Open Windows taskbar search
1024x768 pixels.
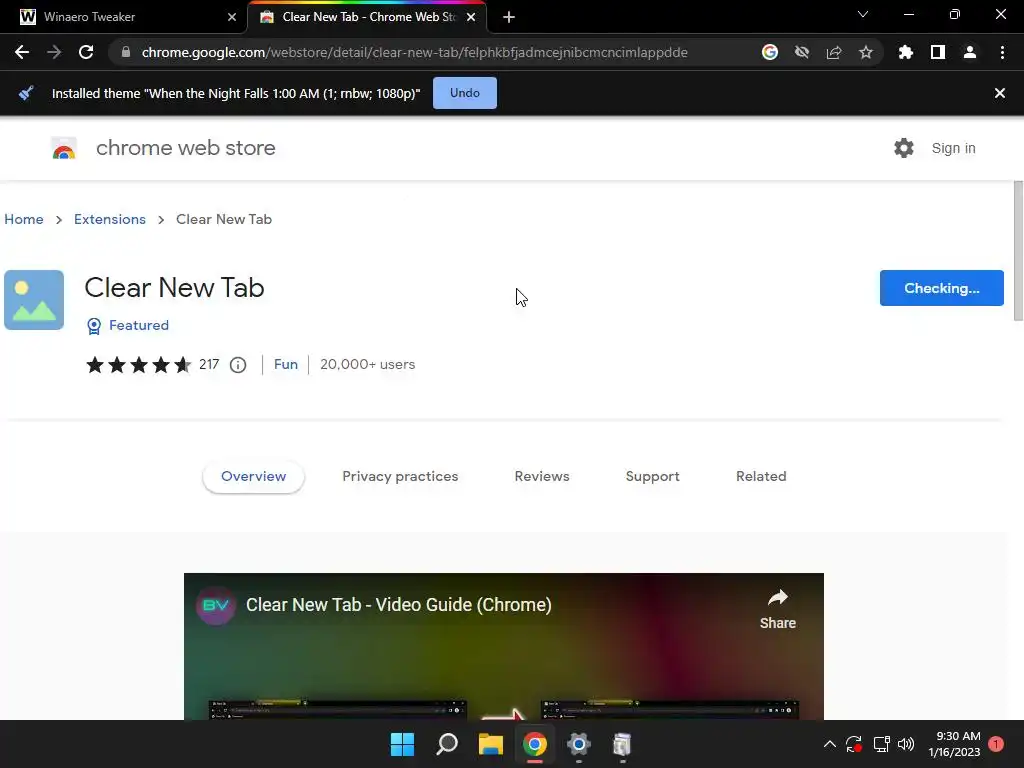point(447,744)
